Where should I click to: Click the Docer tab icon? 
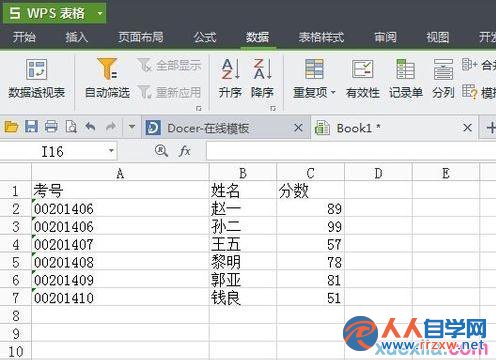click(153, 128)
